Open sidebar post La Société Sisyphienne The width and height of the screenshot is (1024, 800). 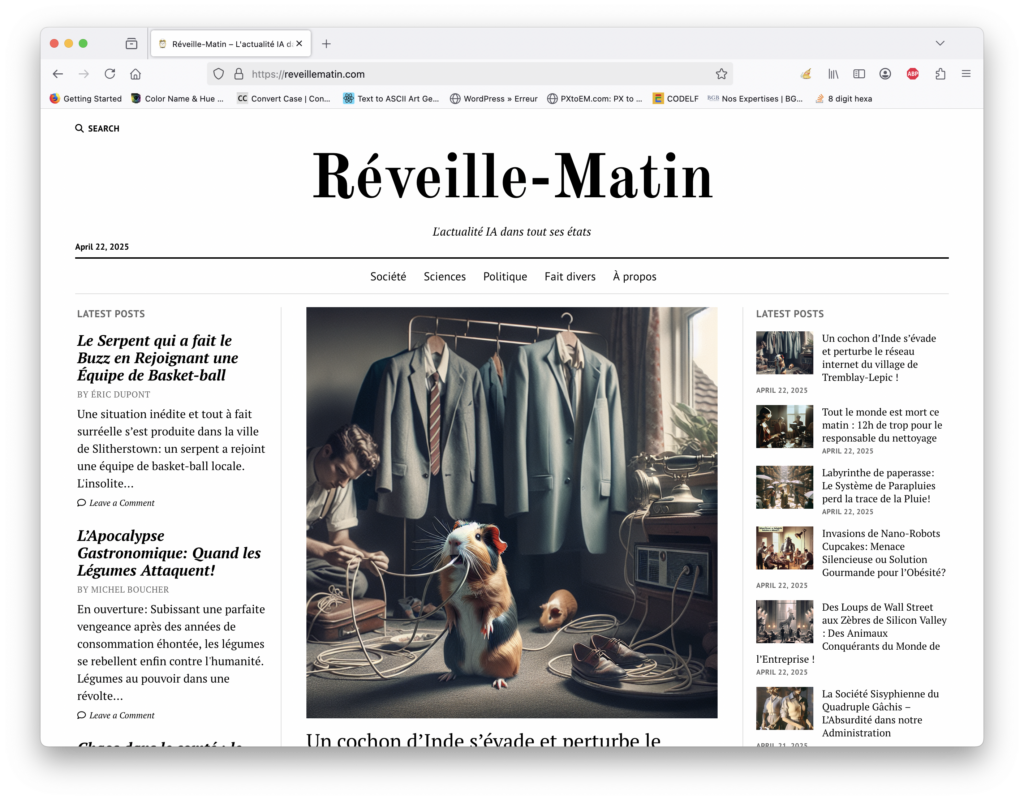click(x=880, y=713)
